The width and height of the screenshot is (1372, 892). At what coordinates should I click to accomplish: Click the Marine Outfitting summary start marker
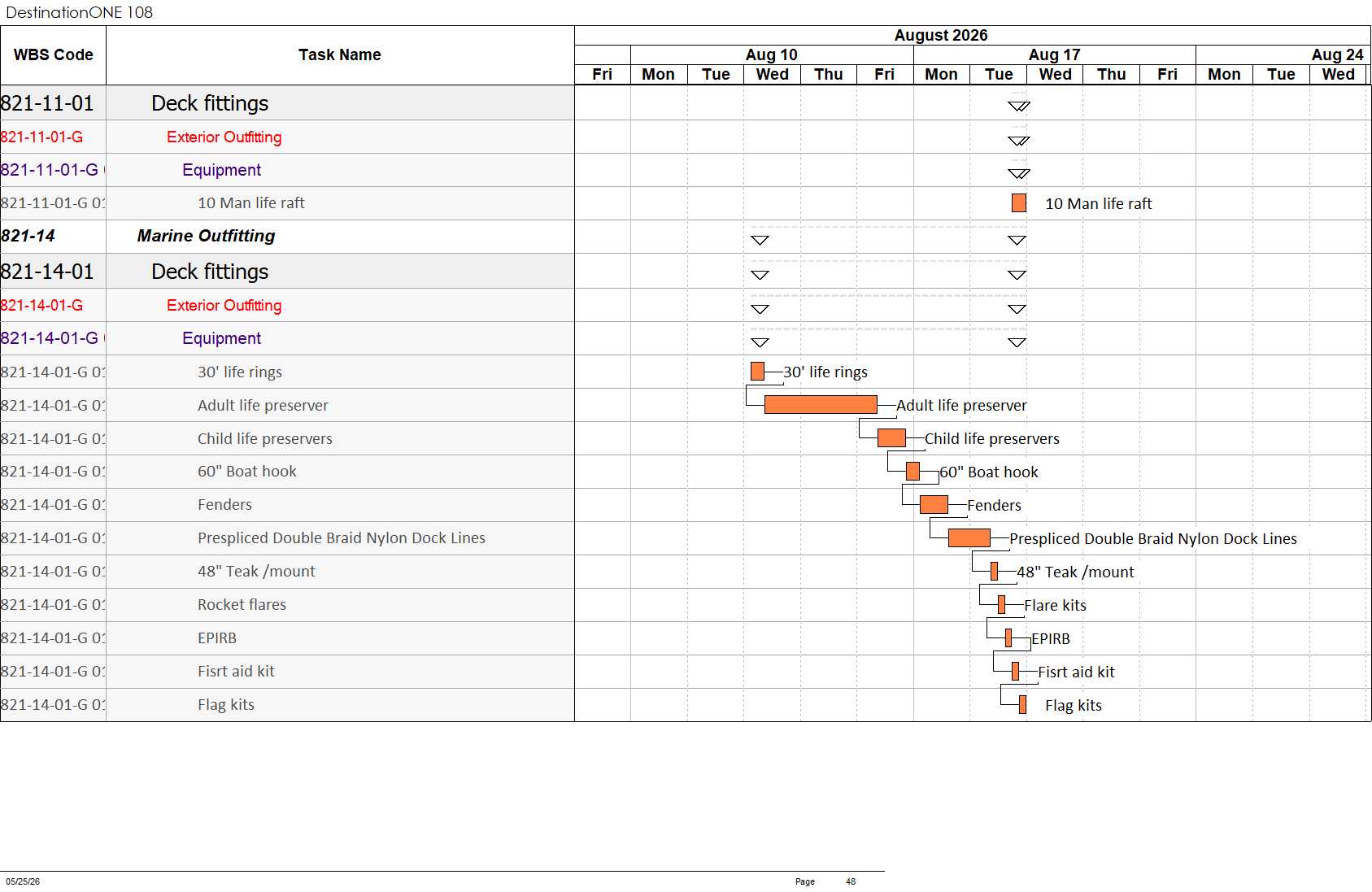click(760, 240)
